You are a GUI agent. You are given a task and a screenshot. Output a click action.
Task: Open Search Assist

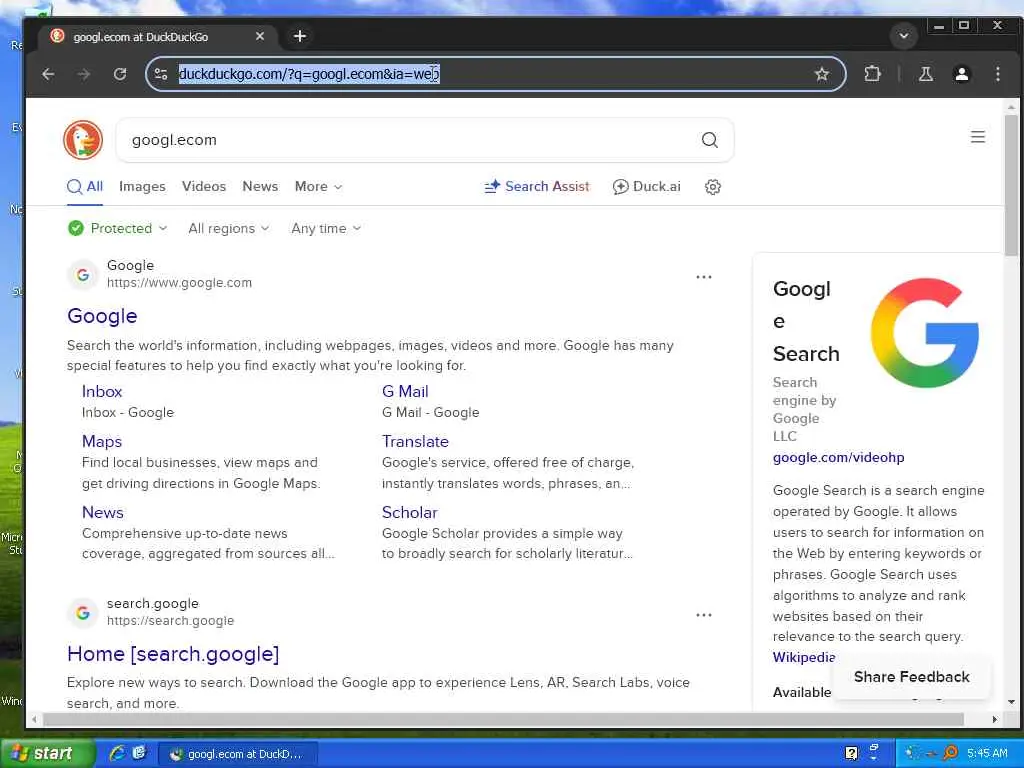(x=537, y=187)
